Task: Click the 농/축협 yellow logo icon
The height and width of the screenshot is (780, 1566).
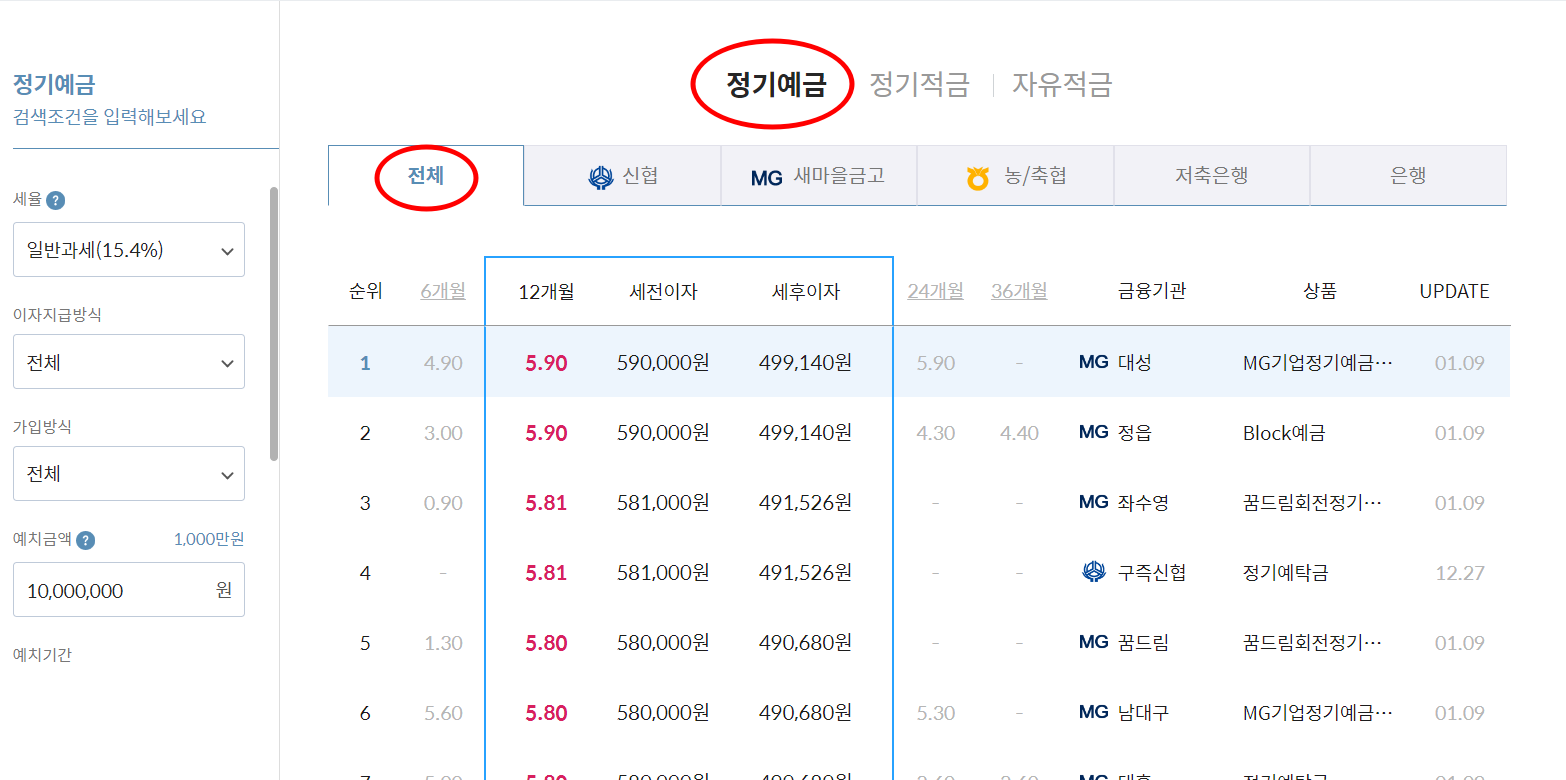Action: [x=978, y=178]
